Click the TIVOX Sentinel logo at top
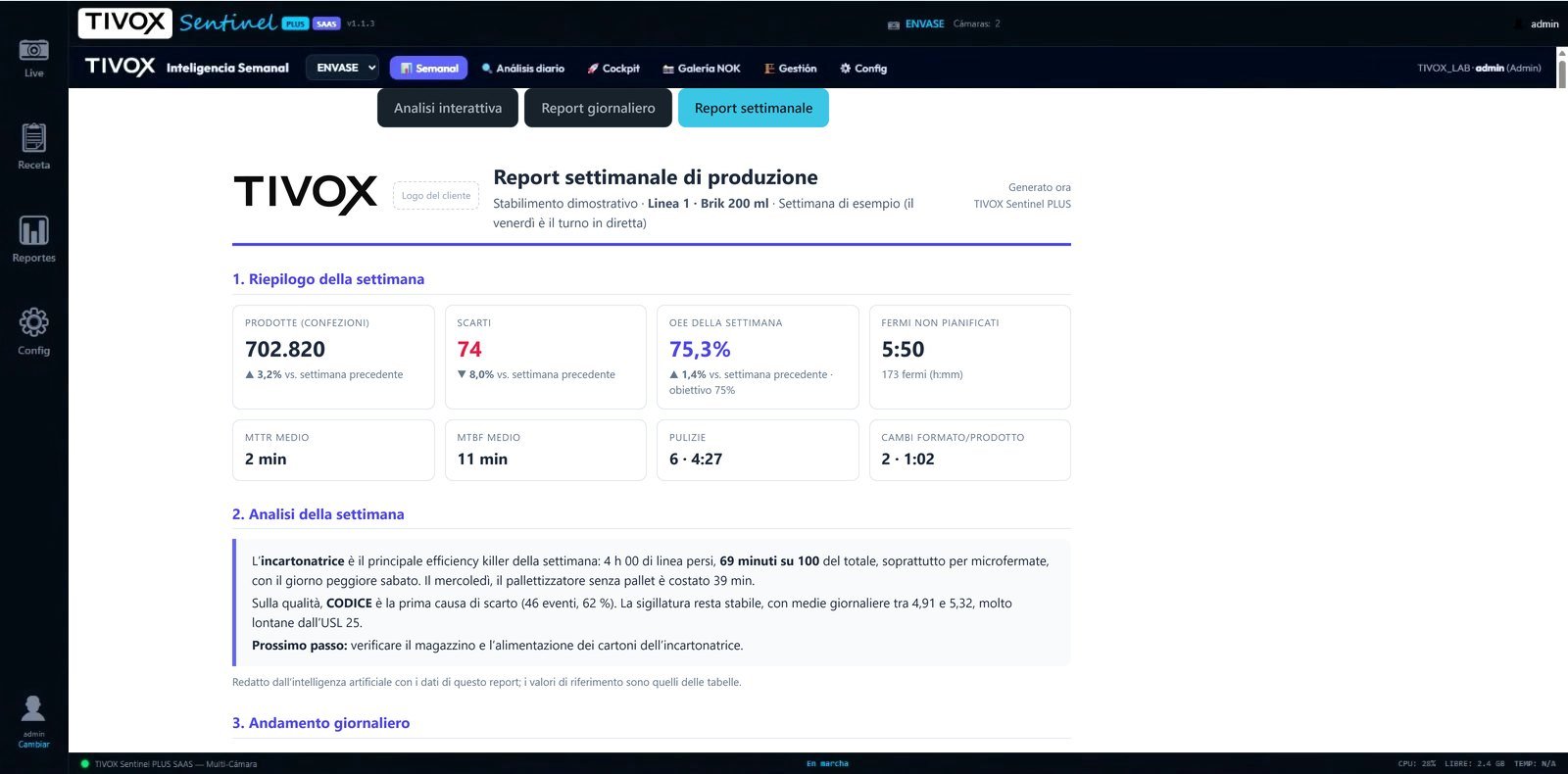Screen dimensions: 1568x774 (178, 23)
